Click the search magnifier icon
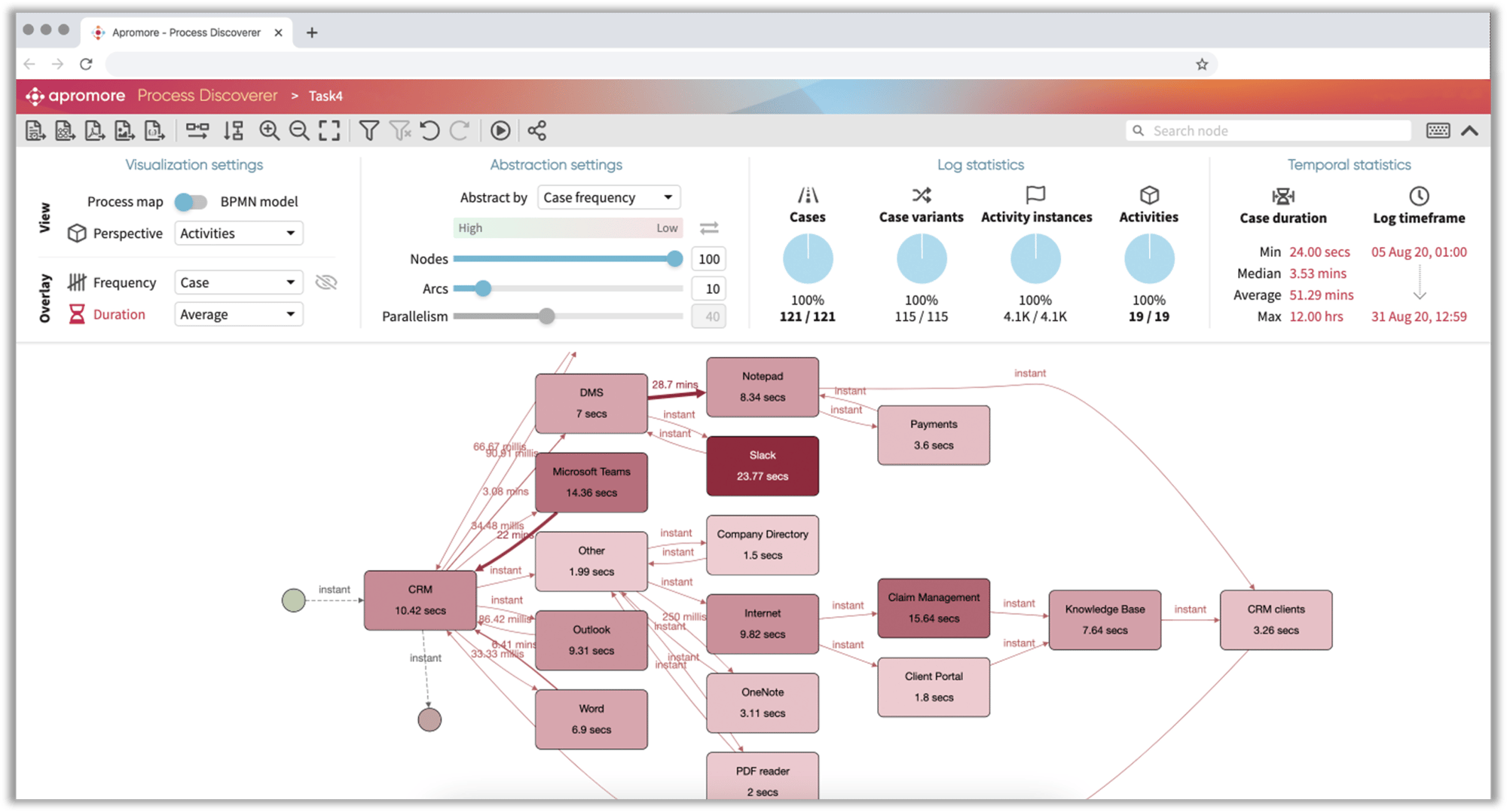 pos(1139,131)
